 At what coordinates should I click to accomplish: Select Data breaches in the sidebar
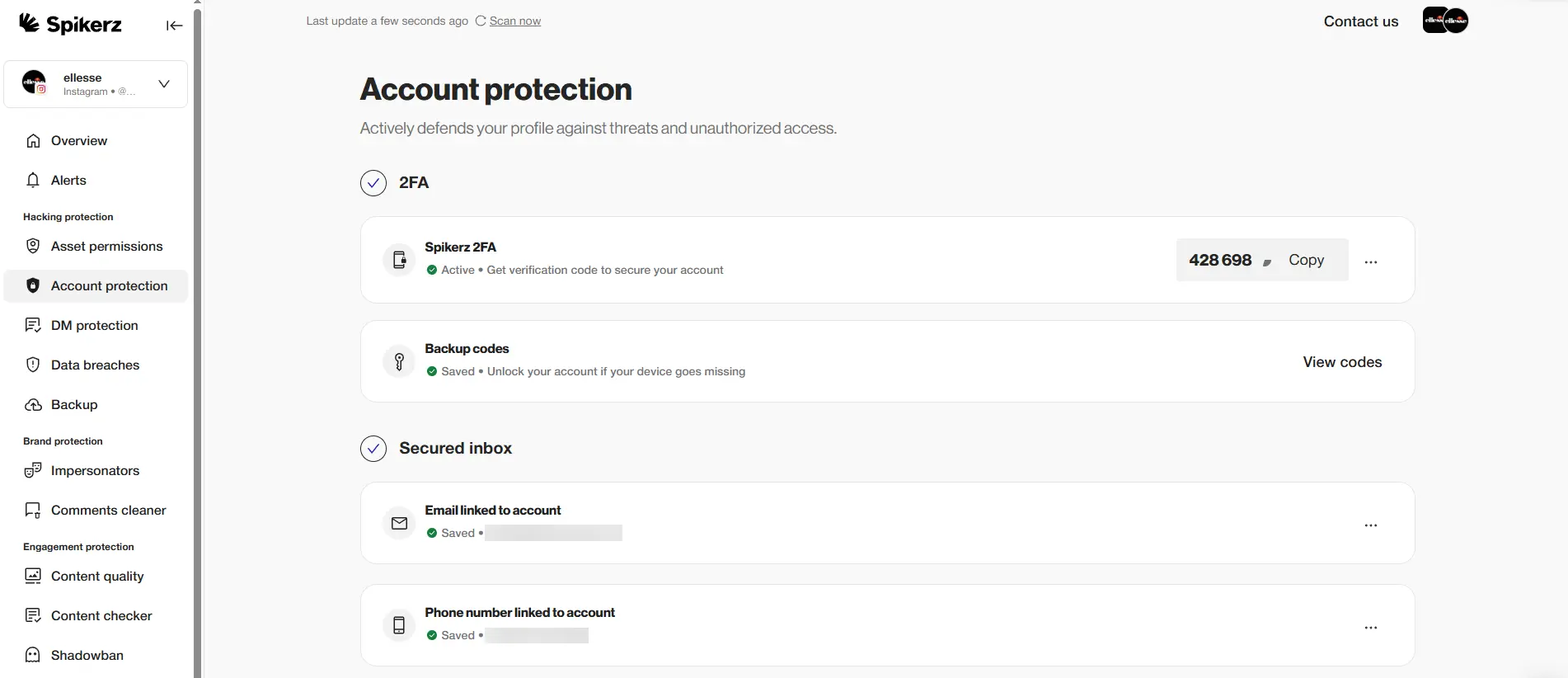pyautogui.click(x=94, y=365)
